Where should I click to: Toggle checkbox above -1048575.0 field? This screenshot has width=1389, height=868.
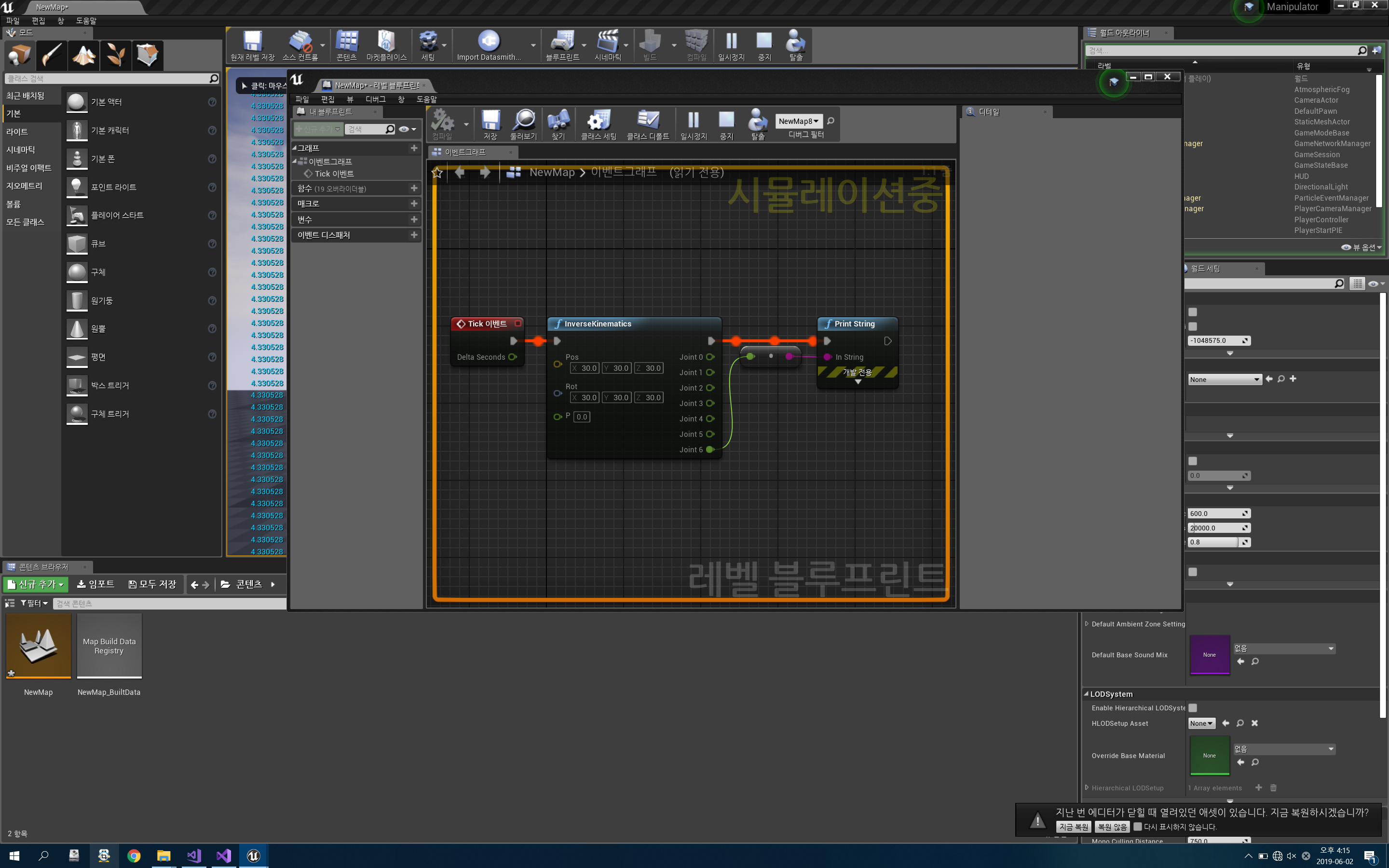click(x=1193, y=326)
